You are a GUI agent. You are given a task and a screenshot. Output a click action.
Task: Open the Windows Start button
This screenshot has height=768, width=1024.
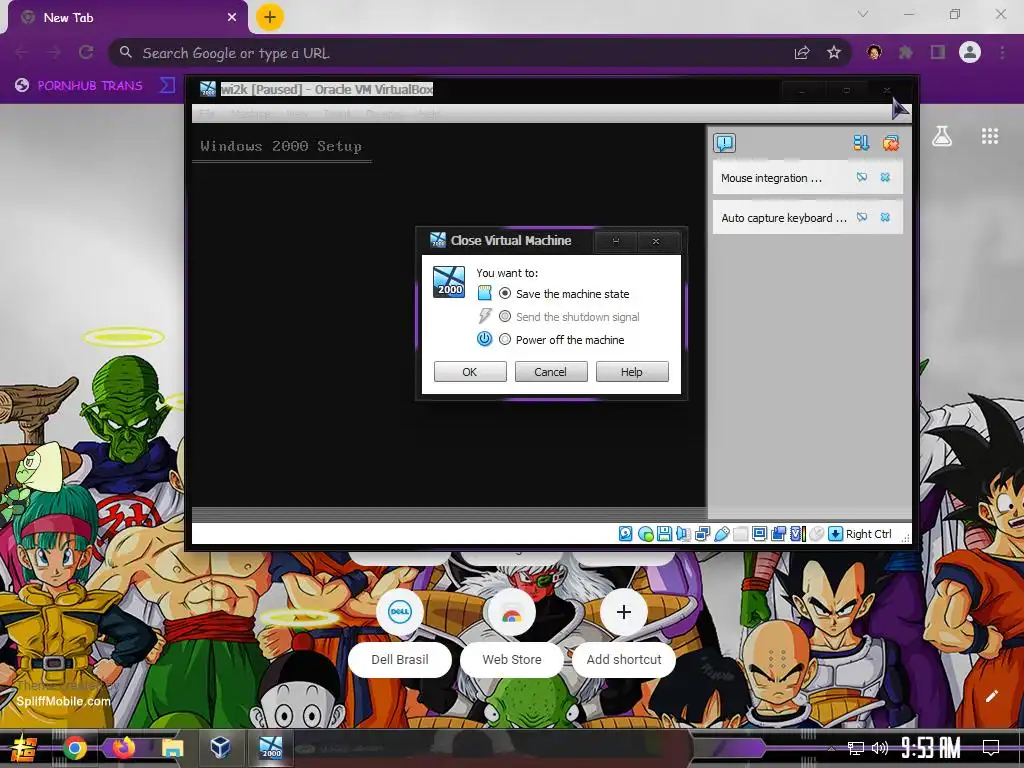[x=25, y=748]
